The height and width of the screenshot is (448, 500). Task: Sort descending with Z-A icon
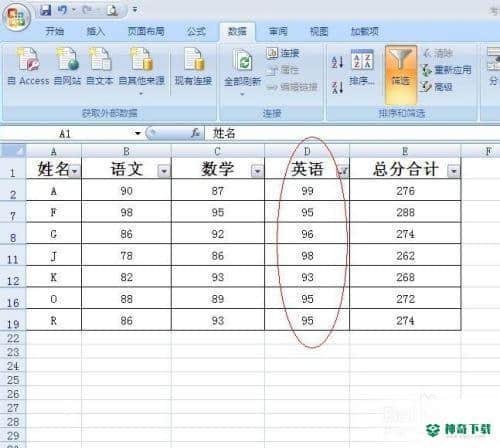(337, 87)
